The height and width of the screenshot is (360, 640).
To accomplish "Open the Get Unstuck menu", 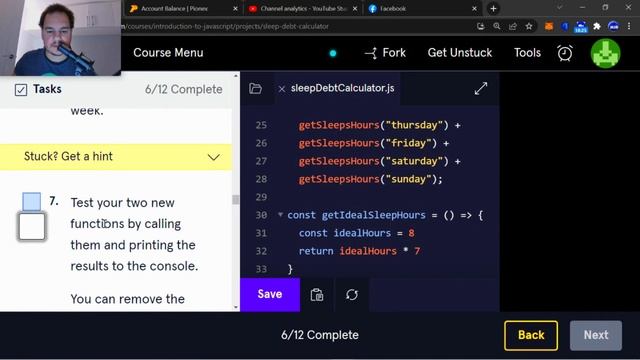I will [460, 53].
